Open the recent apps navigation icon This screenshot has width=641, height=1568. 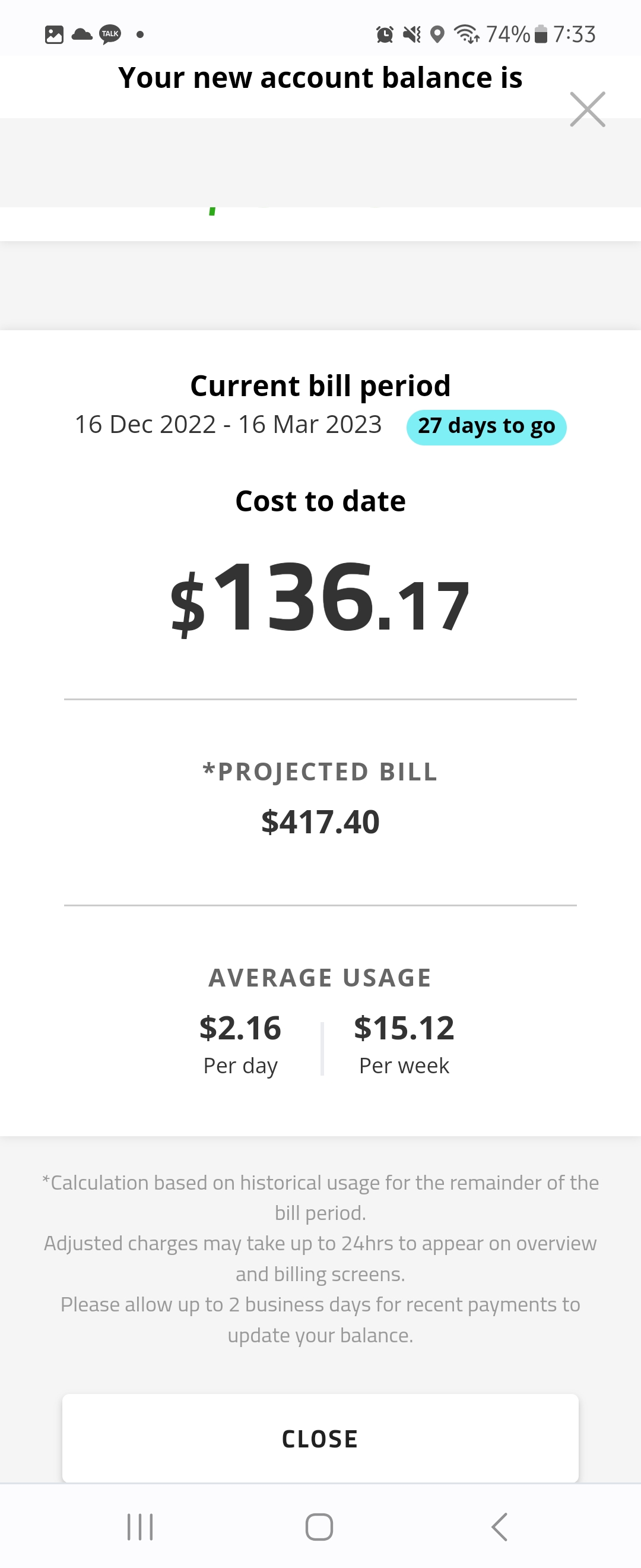[x=140, y=1526]
